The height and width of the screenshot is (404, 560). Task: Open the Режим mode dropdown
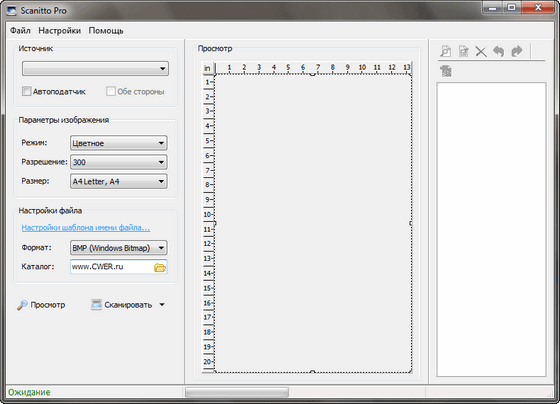(x=119, y=143)
